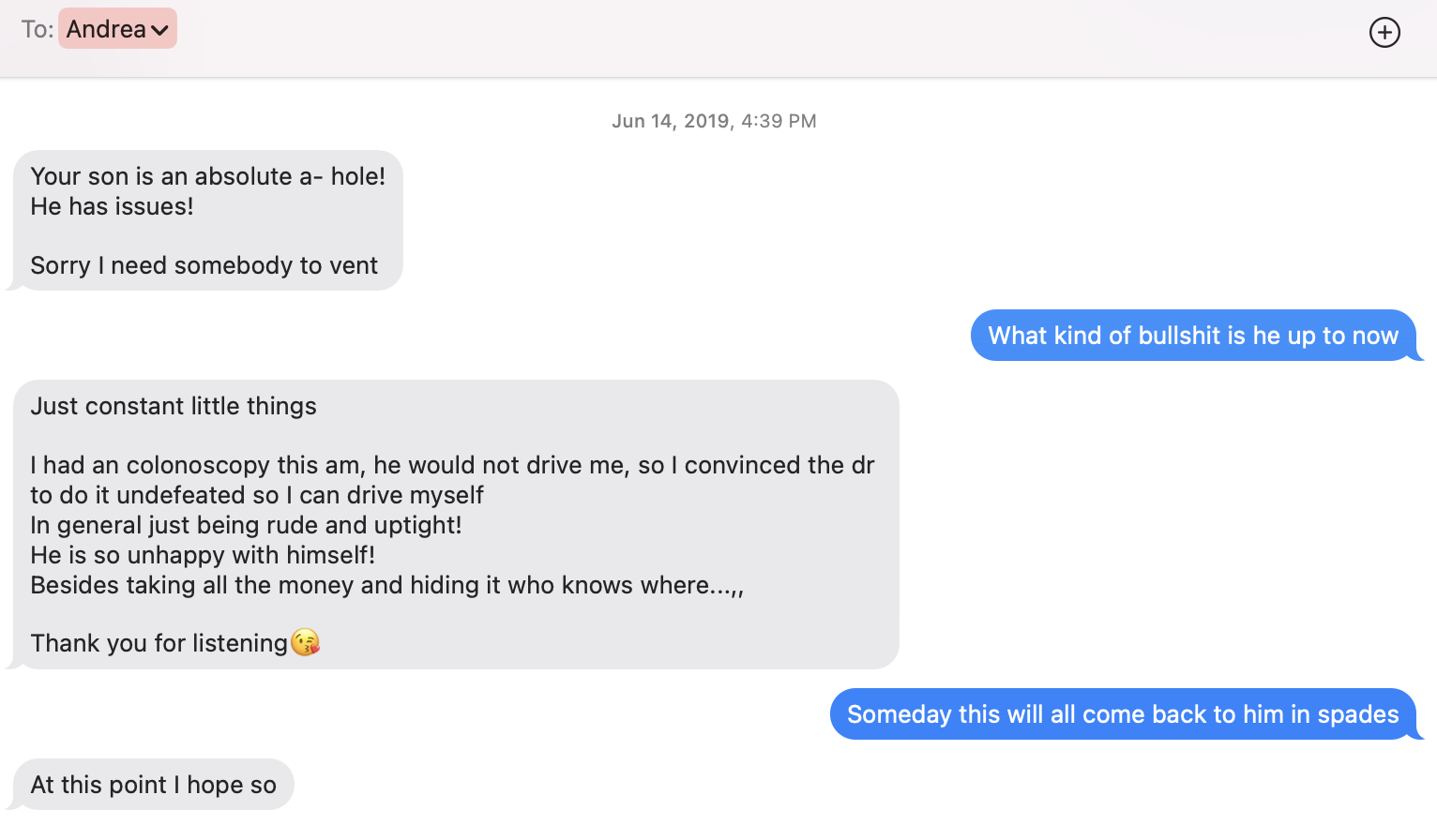Click 'He is so unhappy with himself!' line
Image resolution: width=1437 pixels, height=840 pixels.
point(203,555)
